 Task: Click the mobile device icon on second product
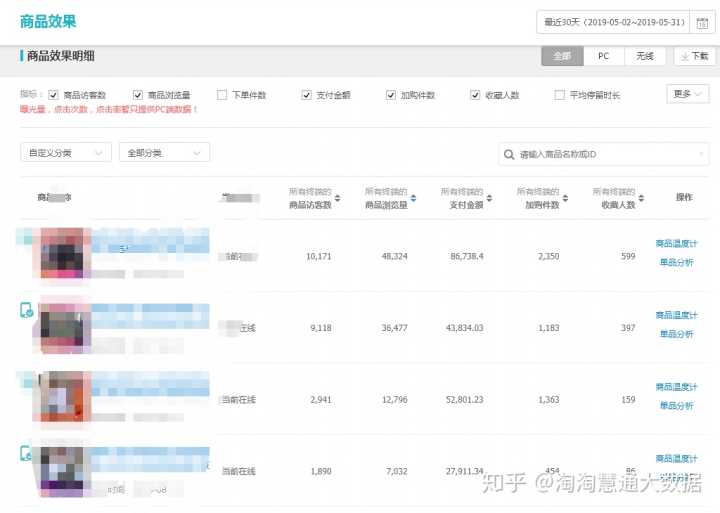26,310
